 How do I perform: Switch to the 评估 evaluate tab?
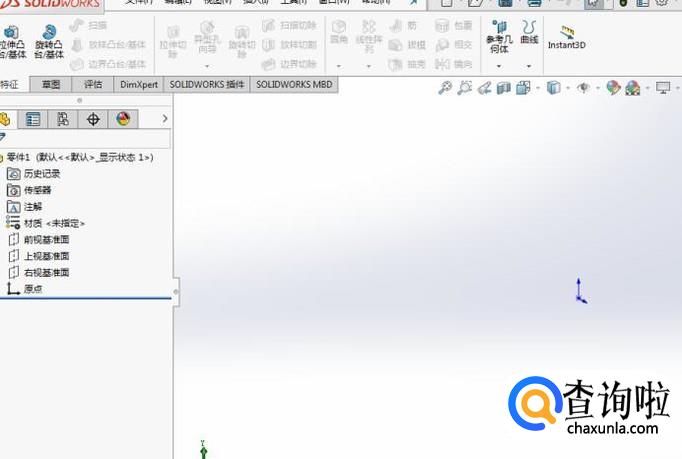(93, 84)
